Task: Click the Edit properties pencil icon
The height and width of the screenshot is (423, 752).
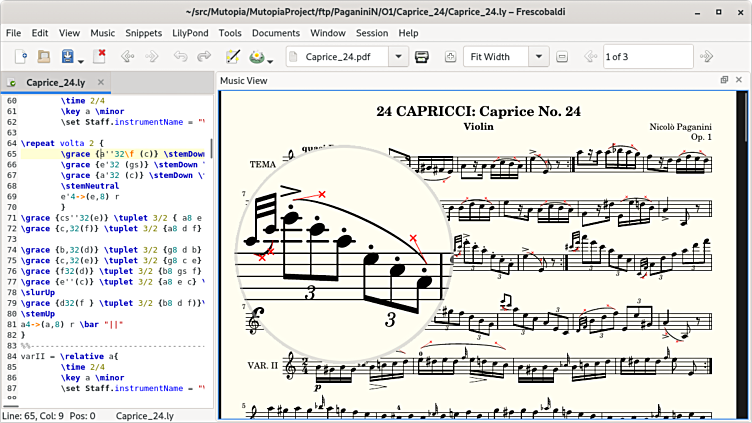Action: tap(233, 57)
